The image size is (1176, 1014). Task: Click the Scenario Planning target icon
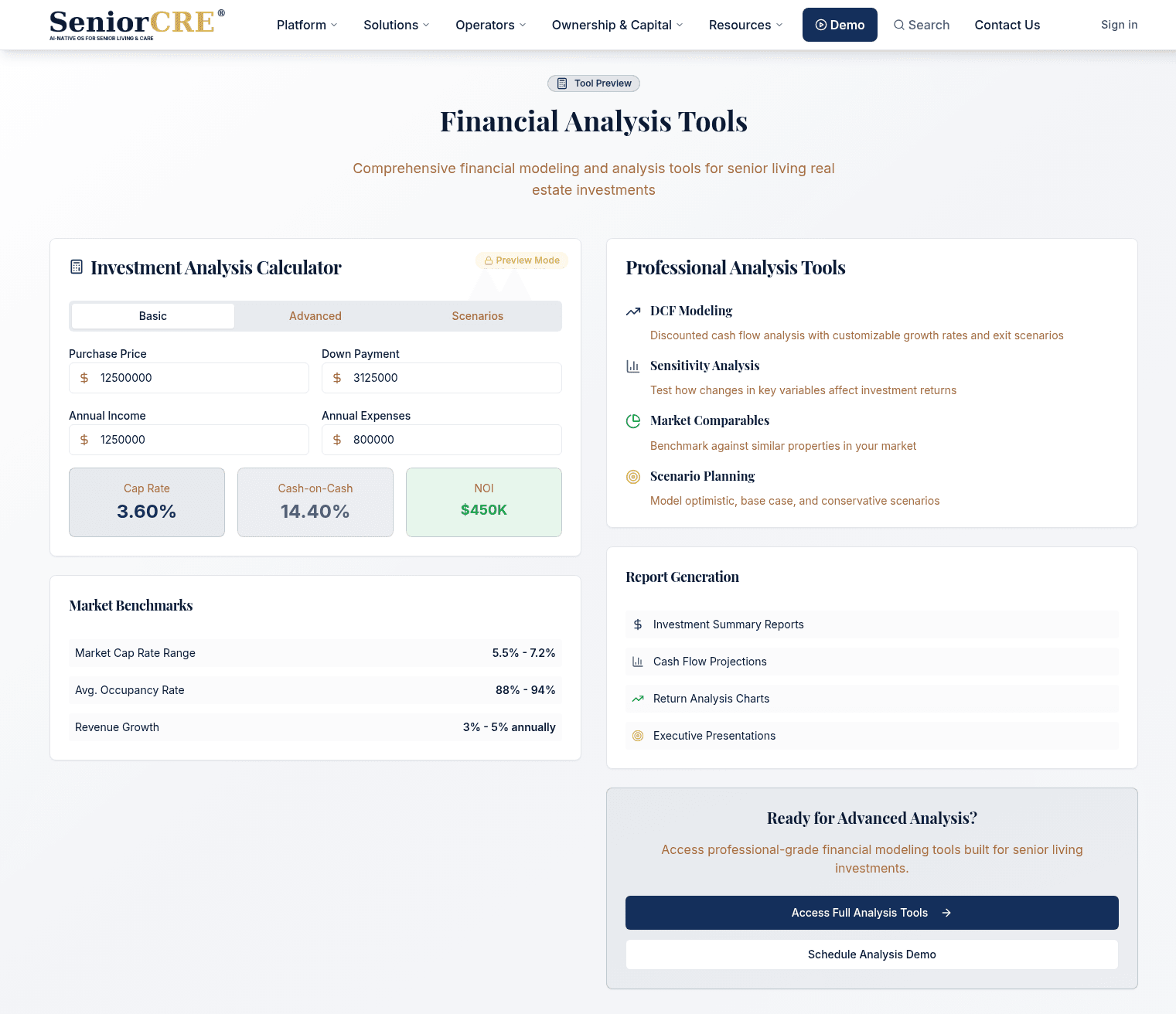633,477
